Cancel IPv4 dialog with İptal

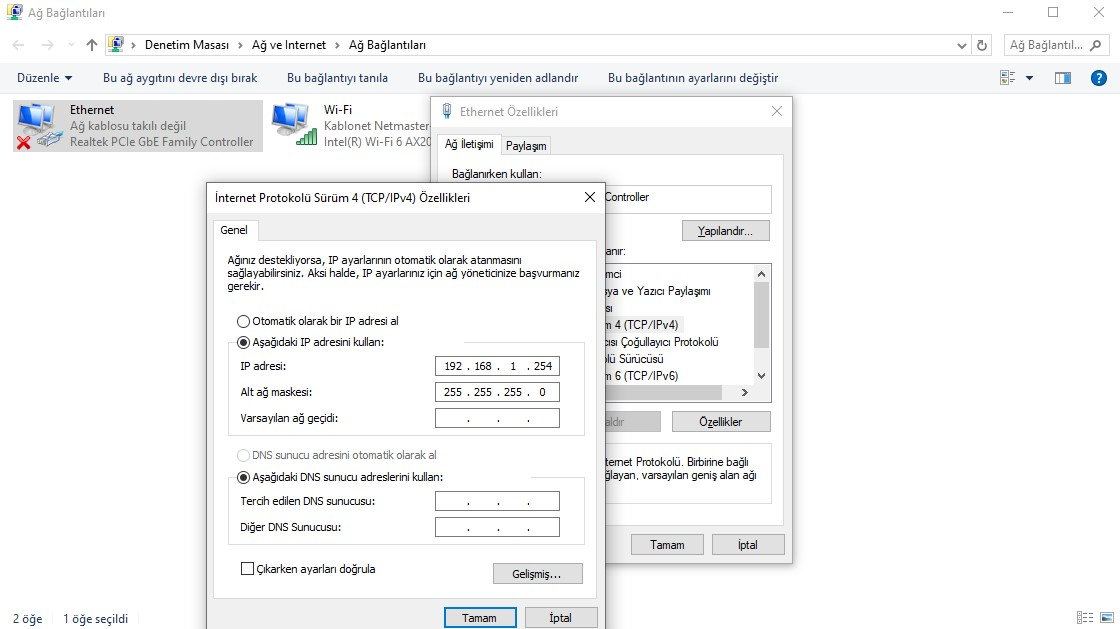click(x=561, y=618)
